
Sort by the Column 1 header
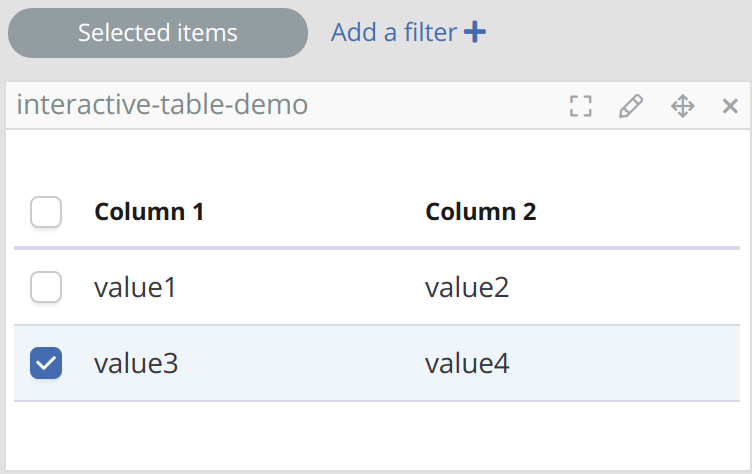point(149,212)
